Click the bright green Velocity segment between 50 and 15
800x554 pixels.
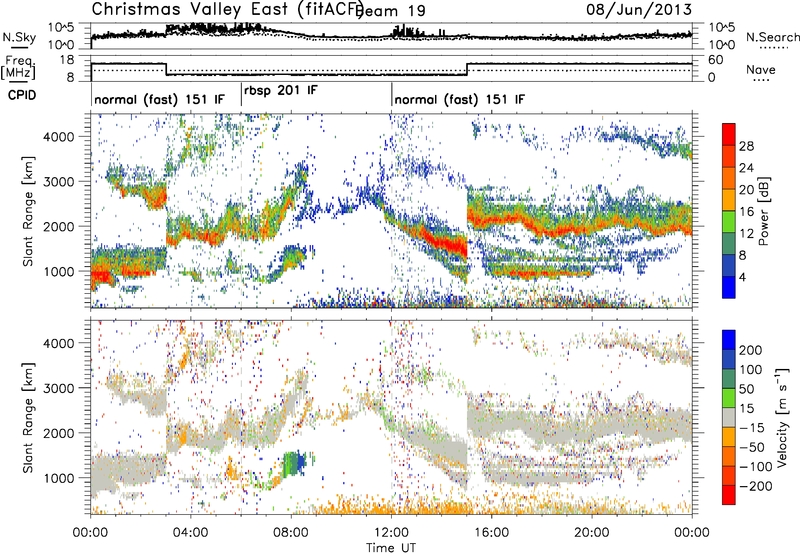[x=729, y=398]
